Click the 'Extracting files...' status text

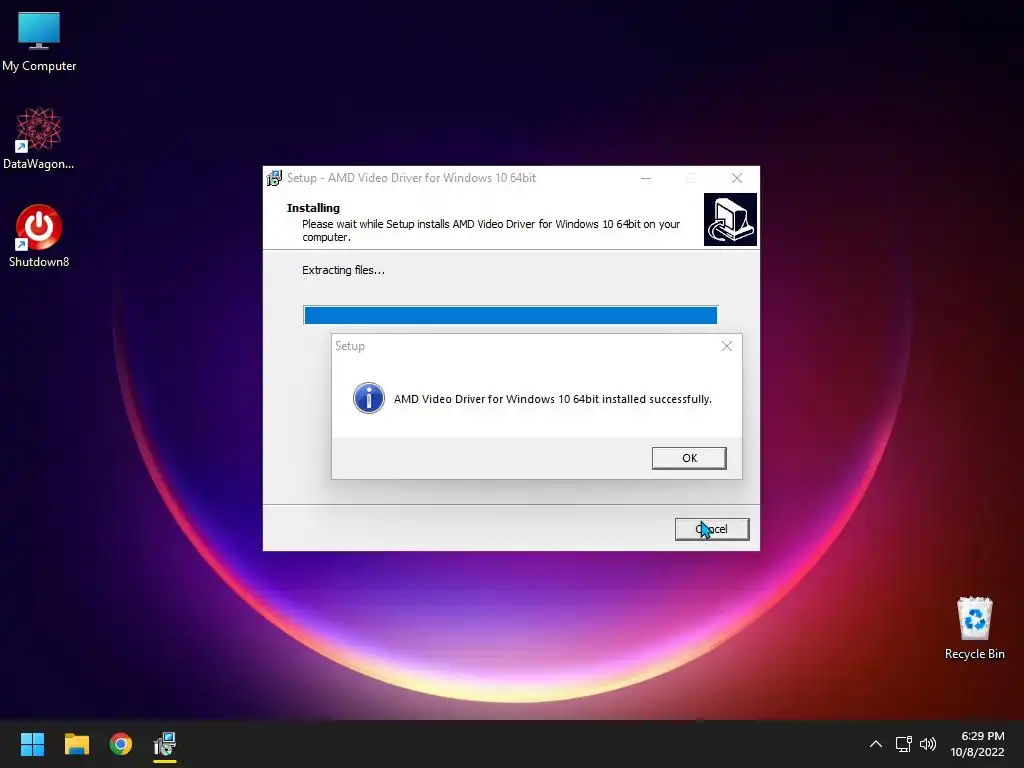(x=344, y=270)
